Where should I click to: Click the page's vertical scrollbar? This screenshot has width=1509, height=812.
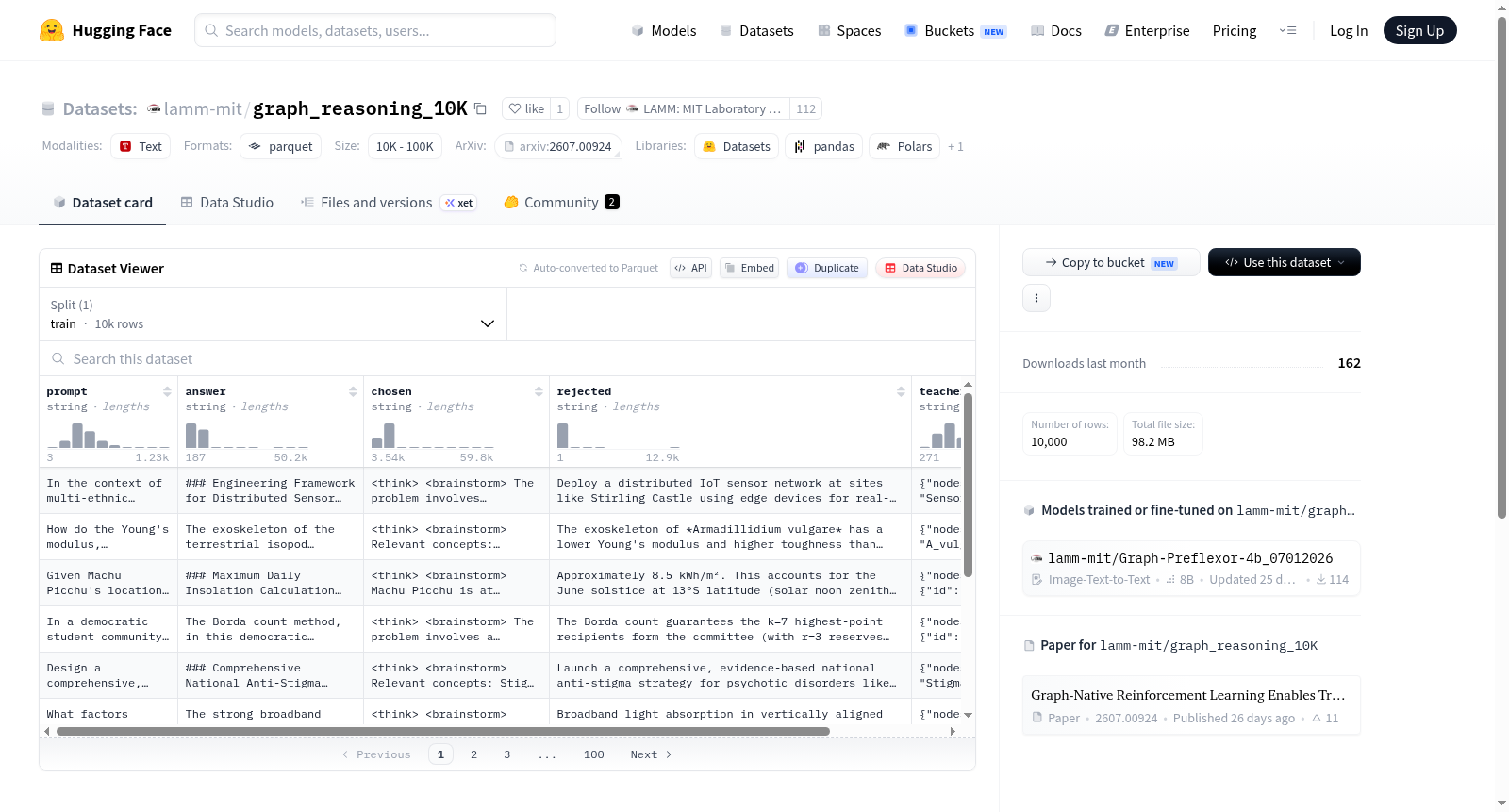point(1502,267)
